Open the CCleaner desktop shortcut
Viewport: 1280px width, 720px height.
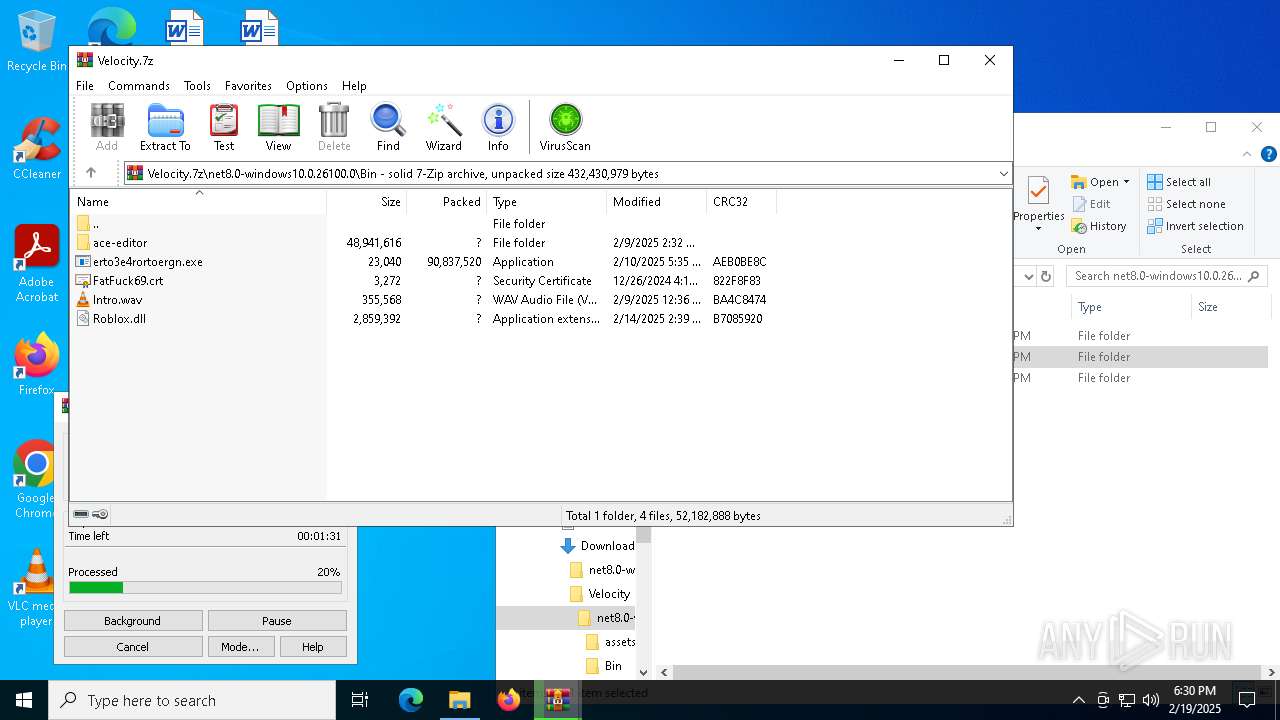(x=37, y=148)
